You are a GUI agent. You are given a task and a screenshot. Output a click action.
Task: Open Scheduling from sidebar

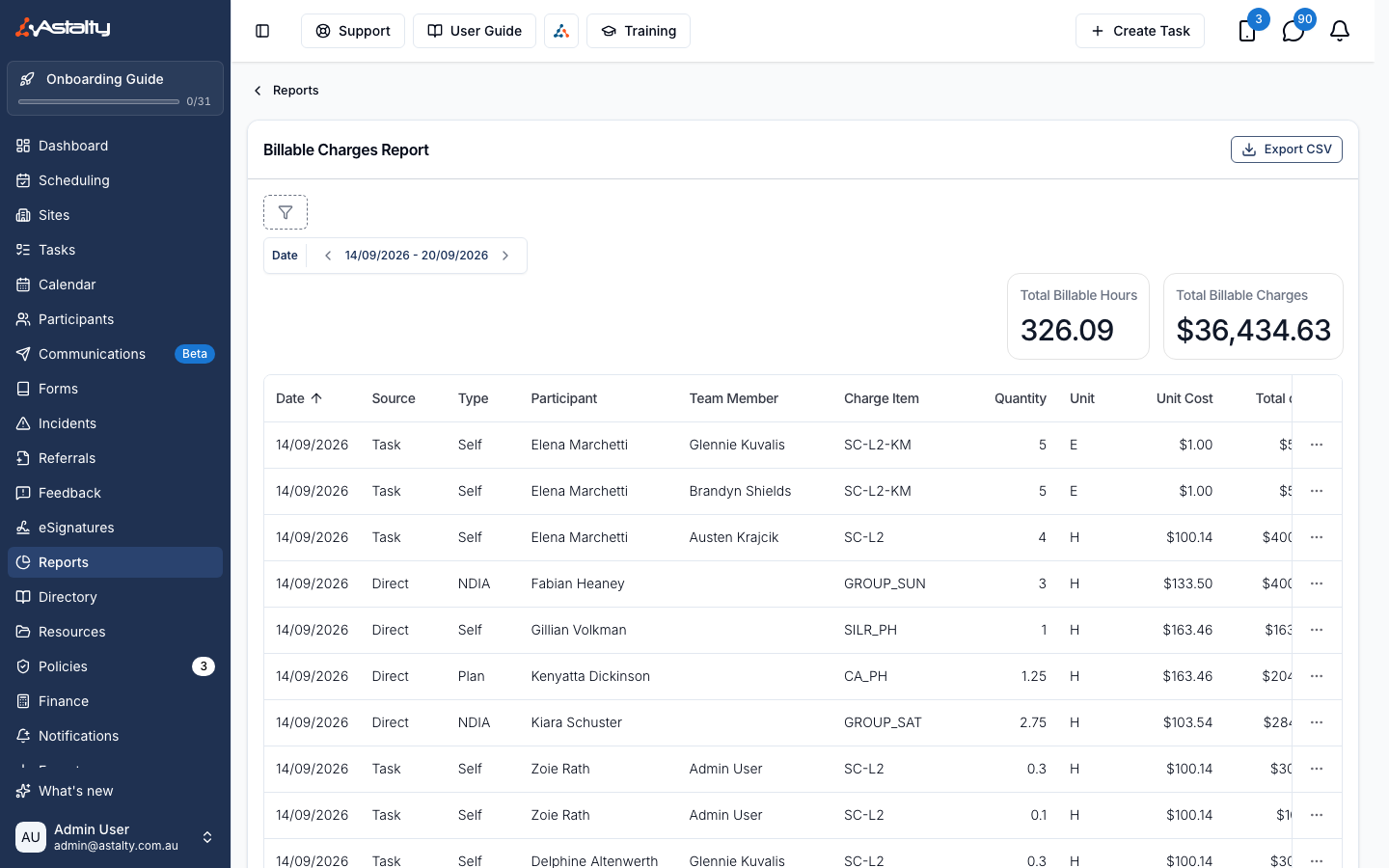click(x=115, y=180)
